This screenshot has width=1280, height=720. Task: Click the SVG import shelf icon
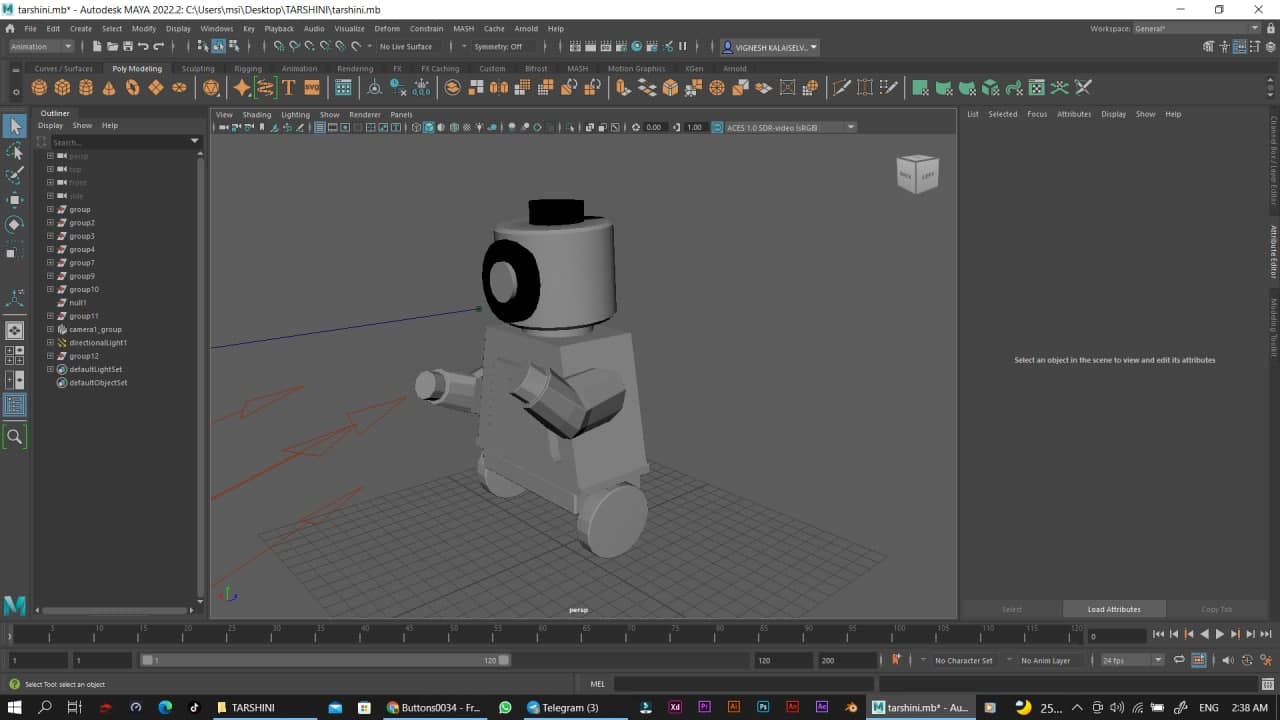(x=311, y=88)
